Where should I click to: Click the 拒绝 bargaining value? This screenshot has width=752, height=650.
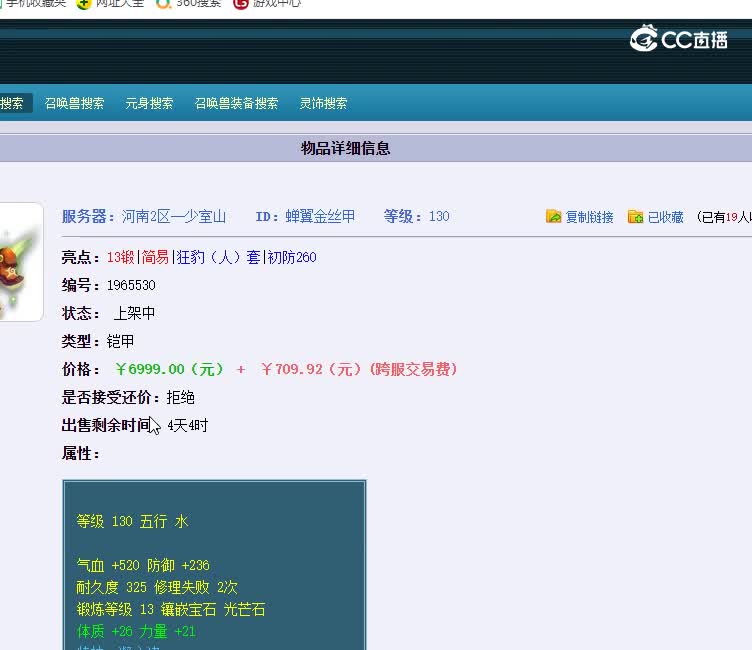pyautogui.click(x=181, y=398)
